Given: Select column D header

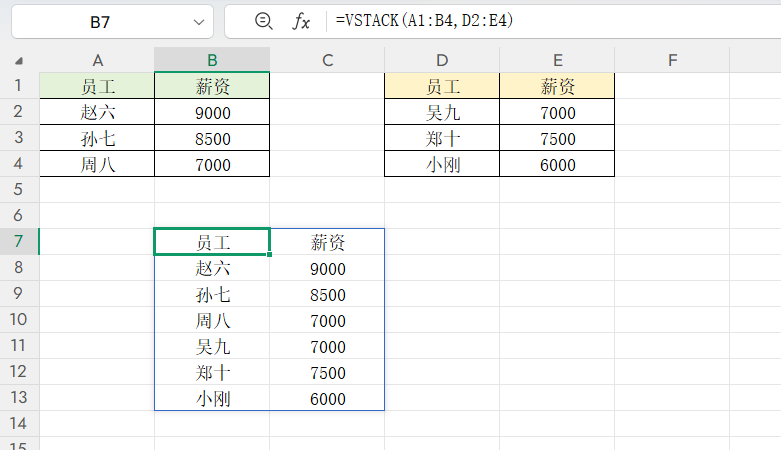Looking at the screenshot, I should 442,60.
